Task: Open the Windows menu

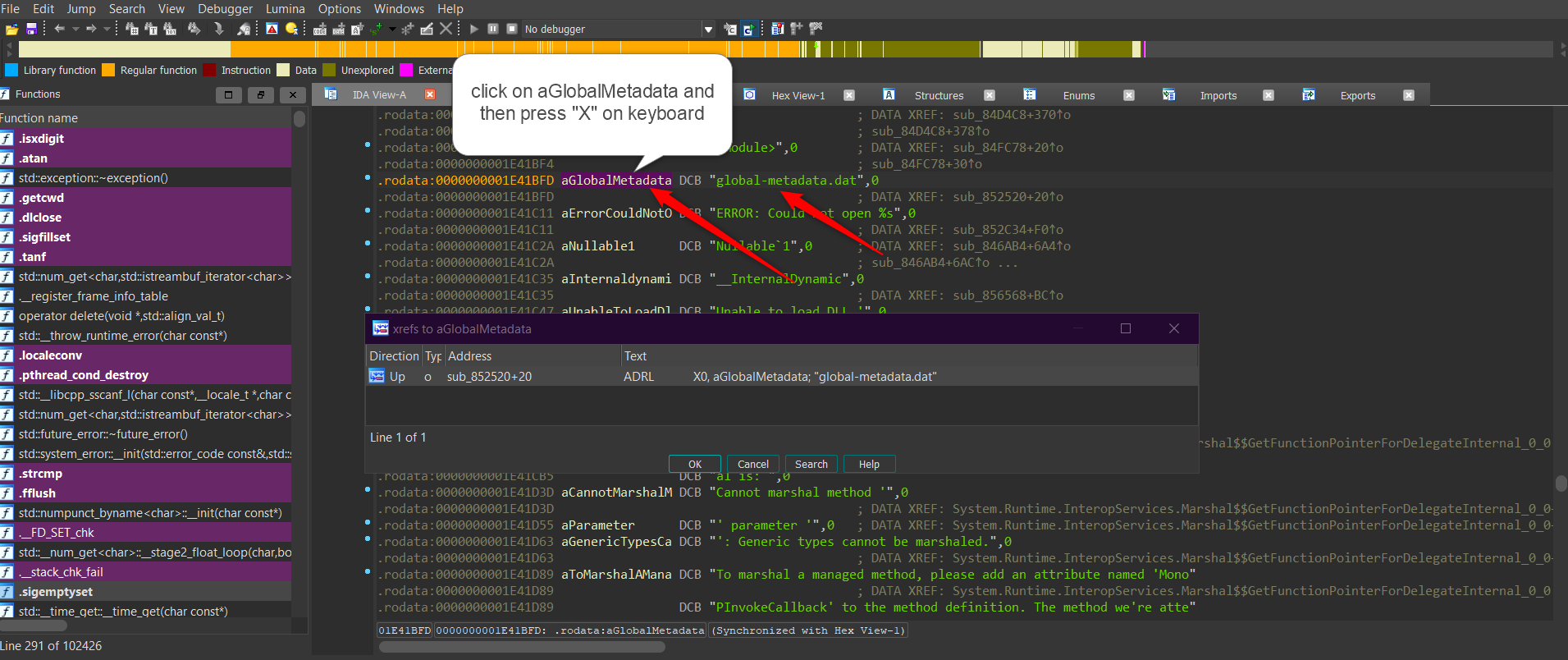Action: tap(399, 8)
